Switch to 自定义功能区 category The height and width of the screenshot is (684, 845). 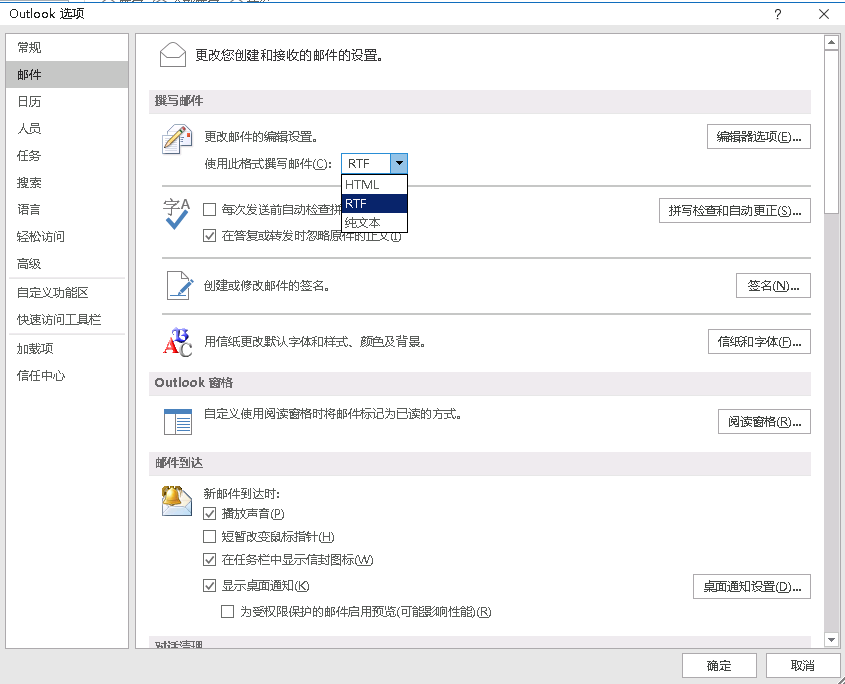pos(67,293)
